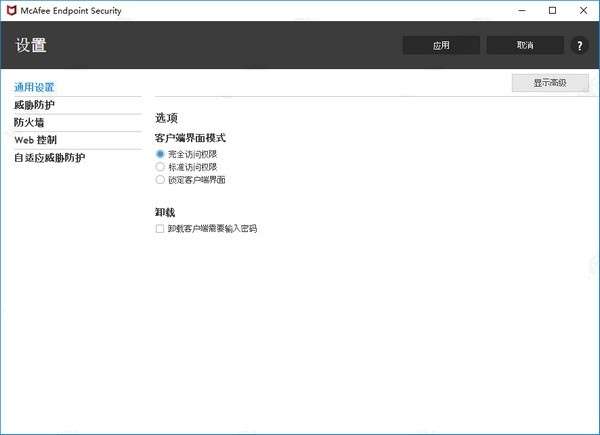
Task: Open help with the question mark icon
Action: (x=580, y=46)
